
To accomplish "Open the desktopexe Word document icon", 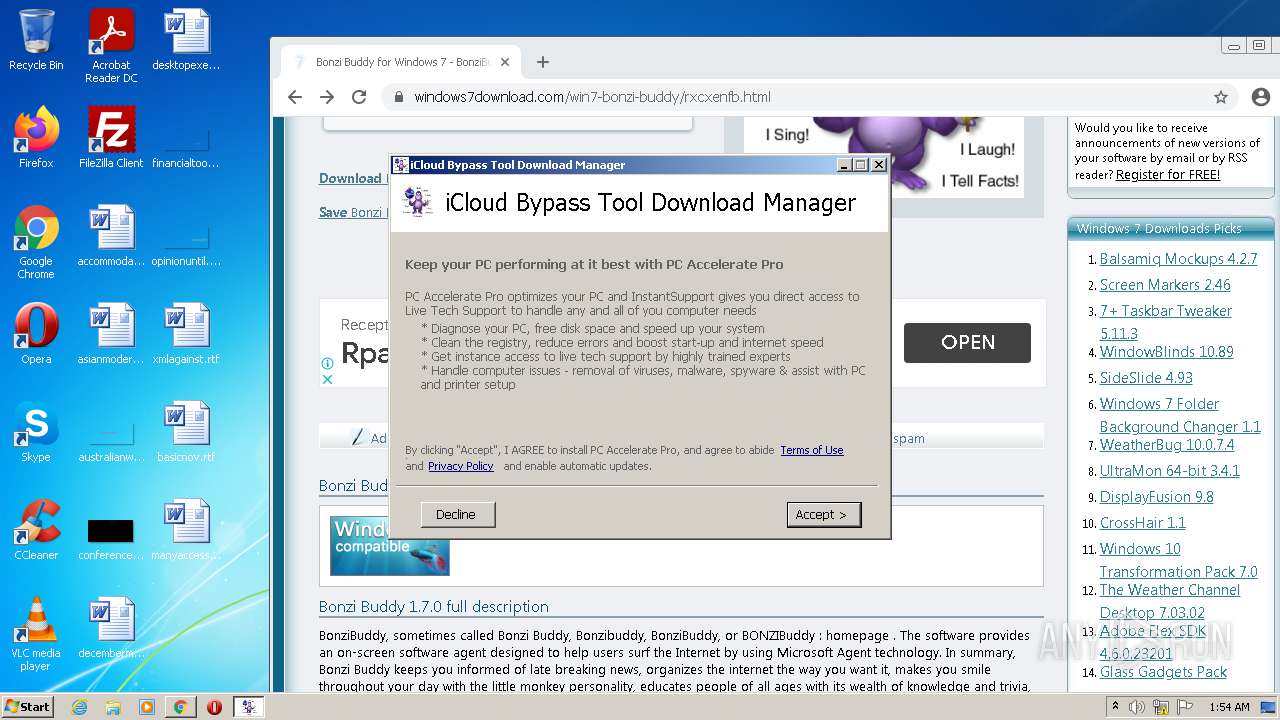I will coord(186,40).
